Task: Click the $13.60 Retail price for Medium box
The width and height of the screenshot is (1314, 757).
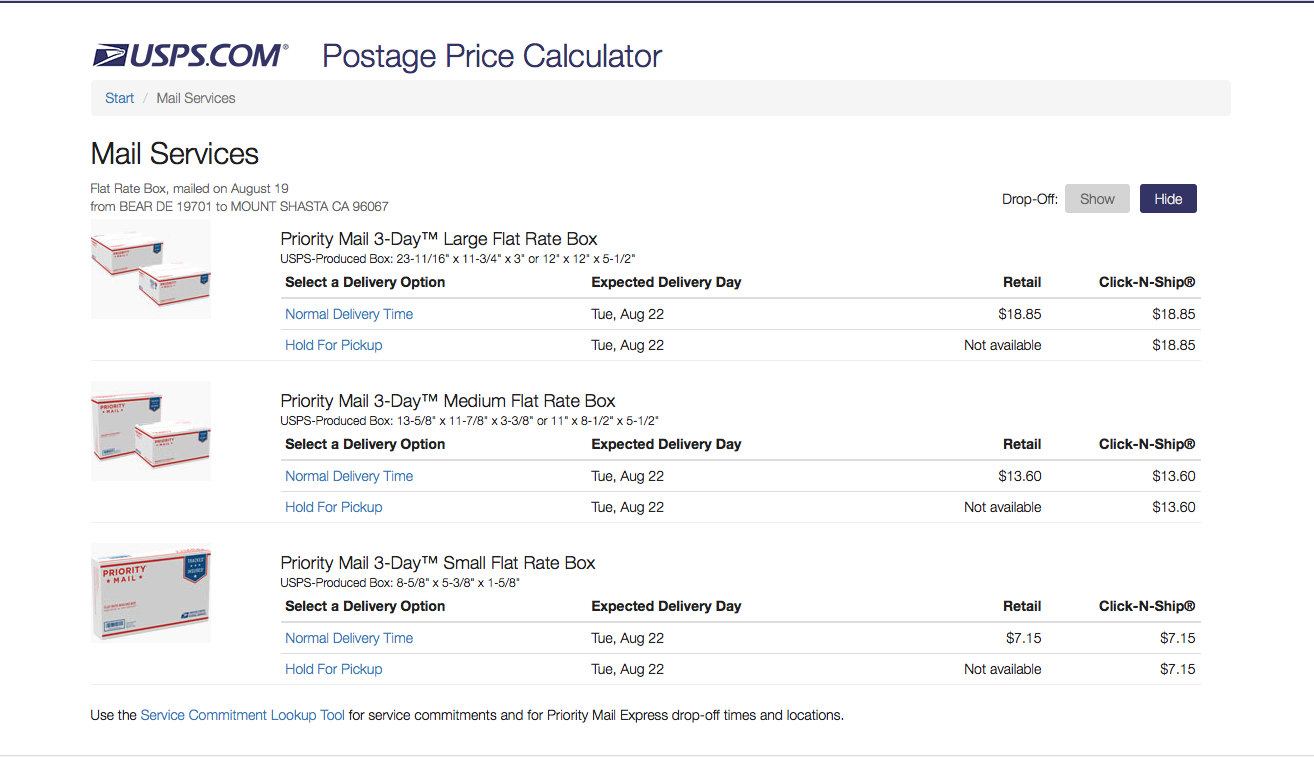Action: [1020, 476]
